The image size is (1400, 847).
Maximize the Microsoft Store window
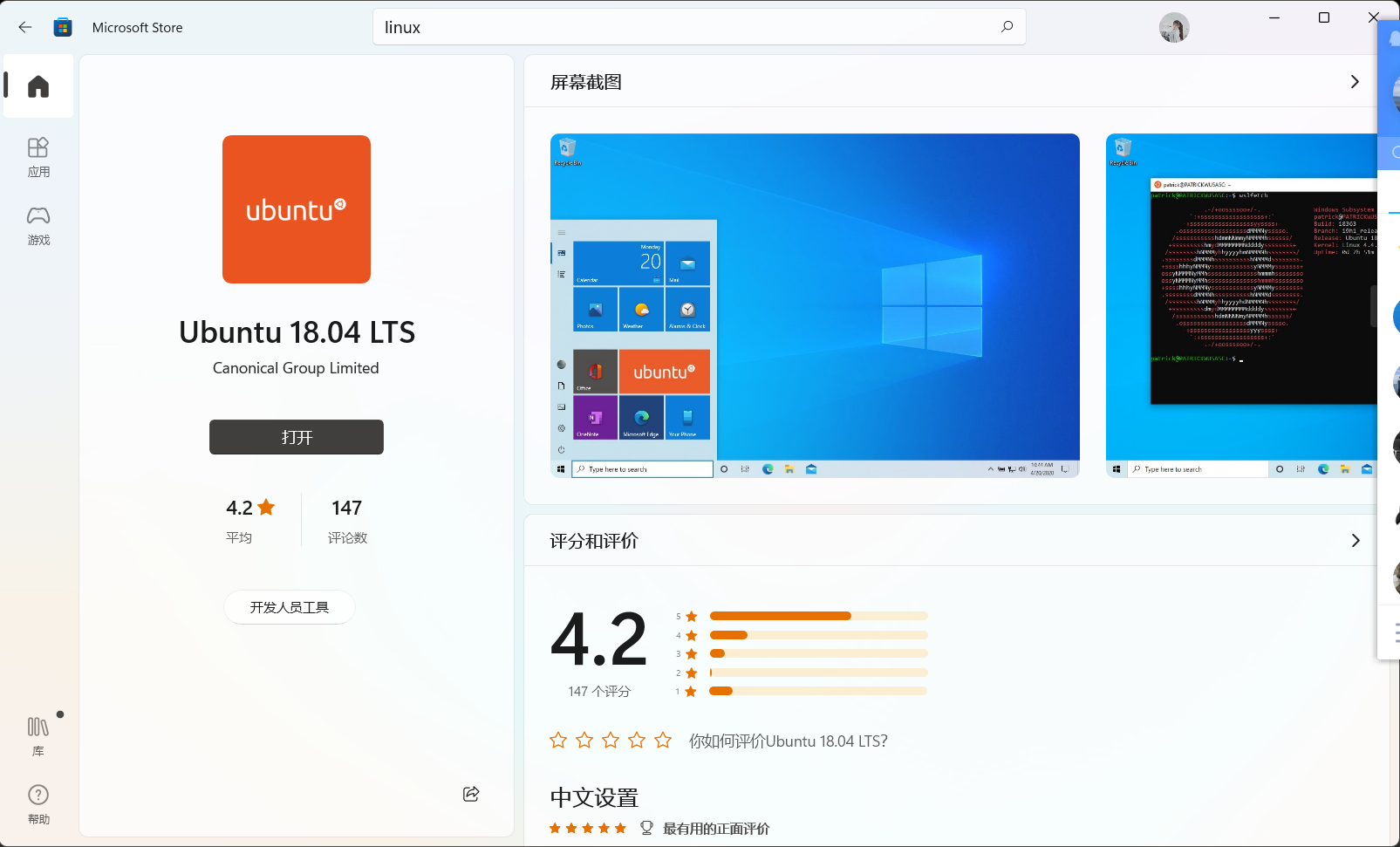[1324, 17]
